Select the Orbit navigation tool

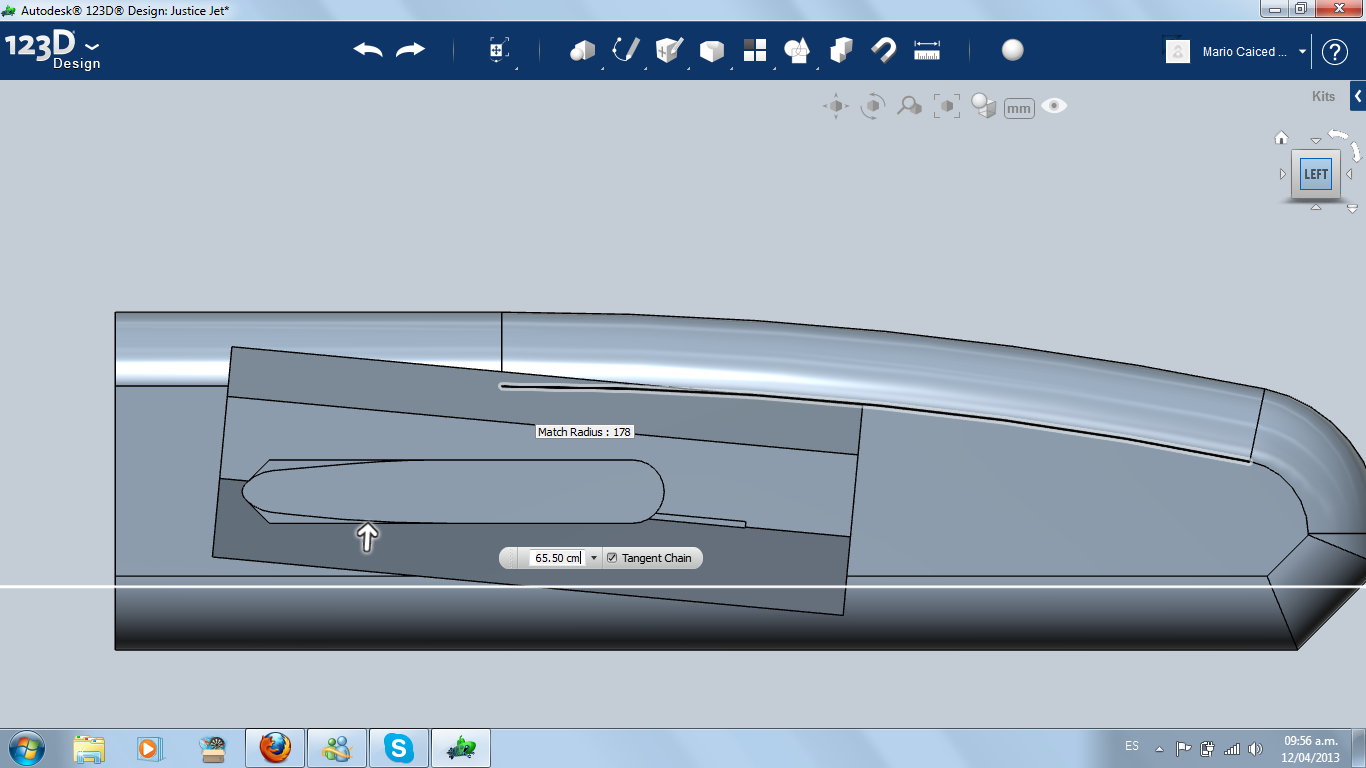[x=873, y=106]
